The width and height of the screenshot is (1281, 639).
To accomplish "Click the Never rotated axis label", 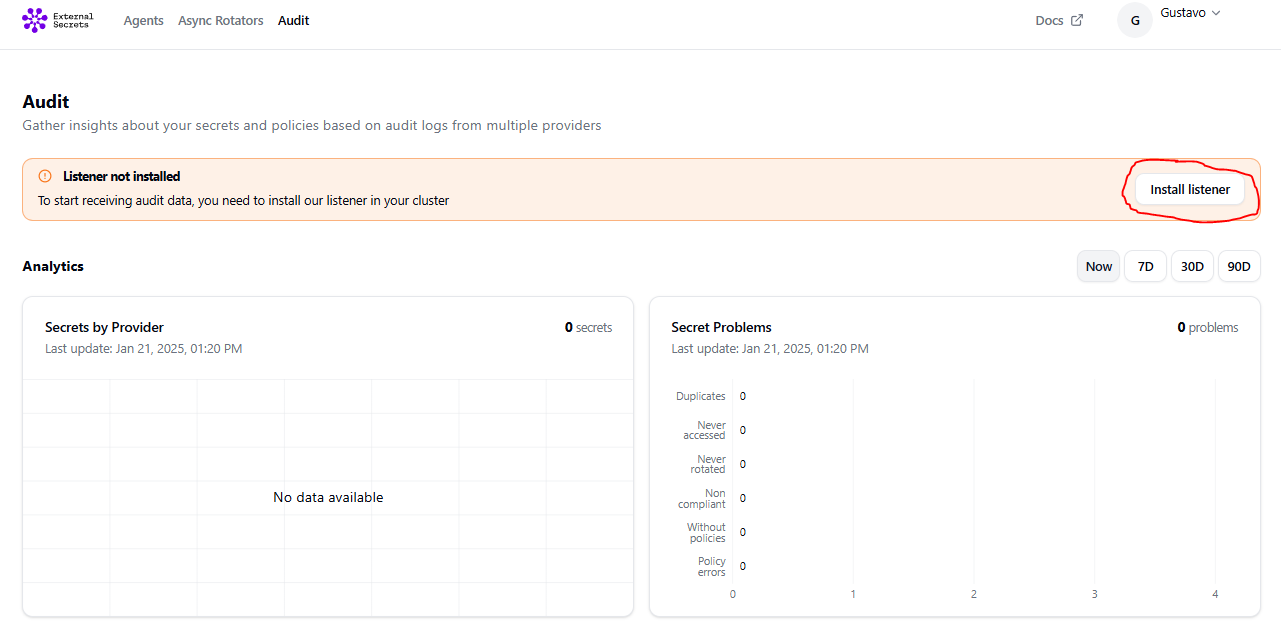I will pos(710,464).
